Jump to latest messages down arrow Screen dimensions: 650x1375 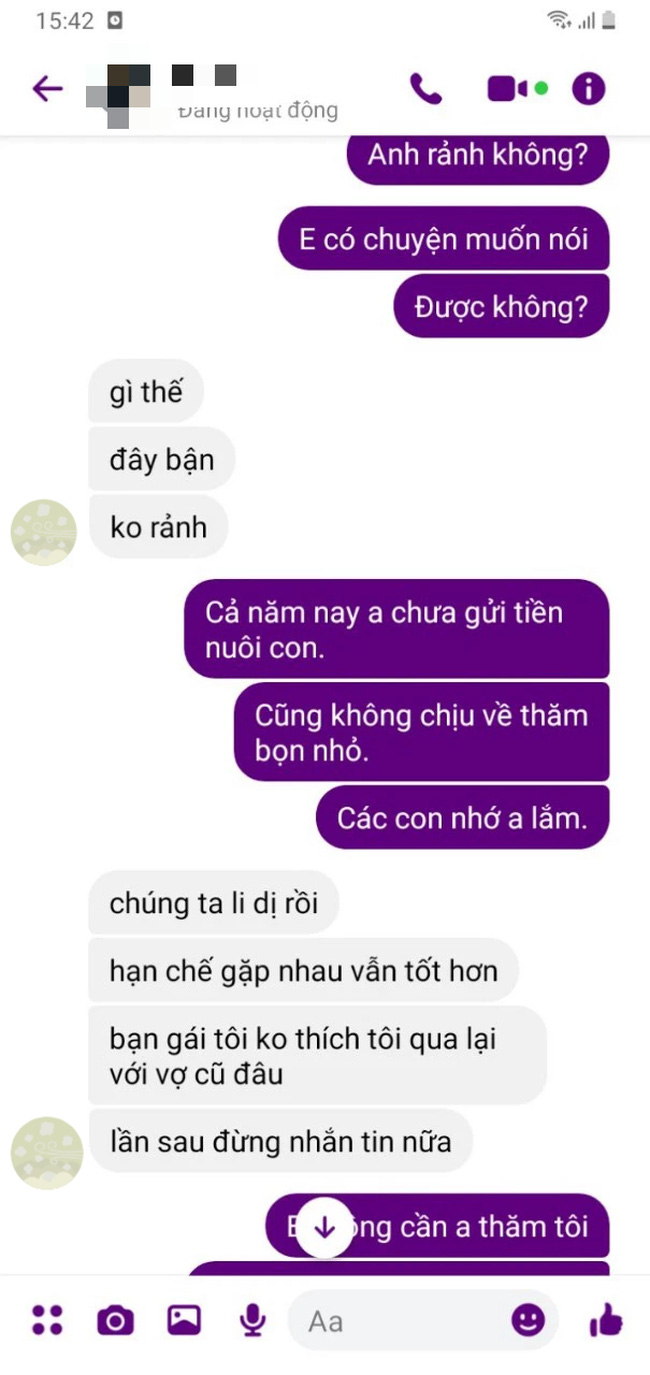coord(323,1227)
